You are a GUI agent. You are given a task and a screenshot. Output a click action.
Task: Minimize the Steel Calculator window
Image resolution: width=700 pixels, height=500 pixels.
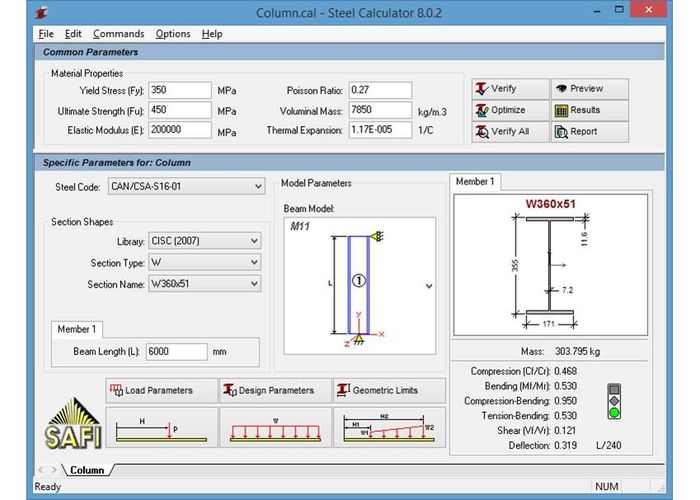point(597,10)
